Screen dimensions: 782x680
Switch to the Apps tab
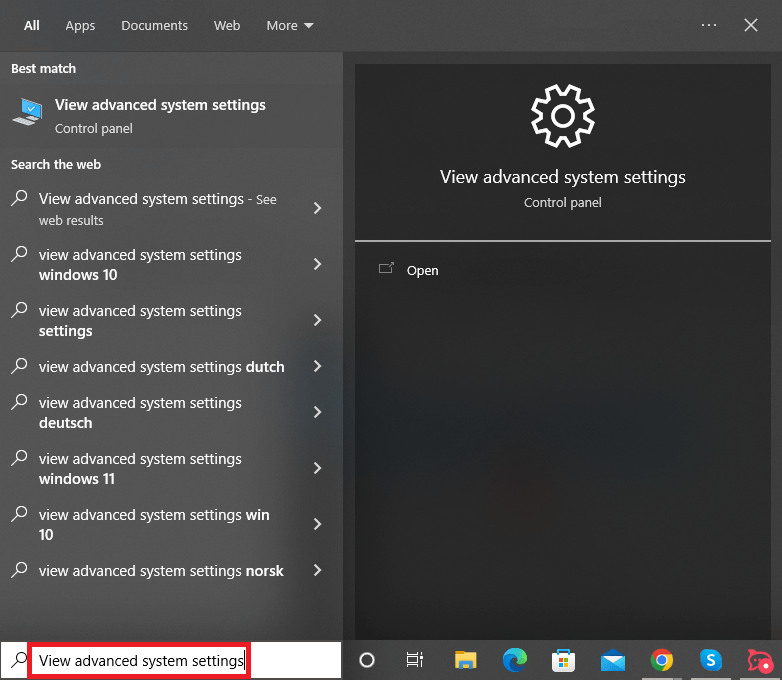pyautogui.click(x=80, y=25)
